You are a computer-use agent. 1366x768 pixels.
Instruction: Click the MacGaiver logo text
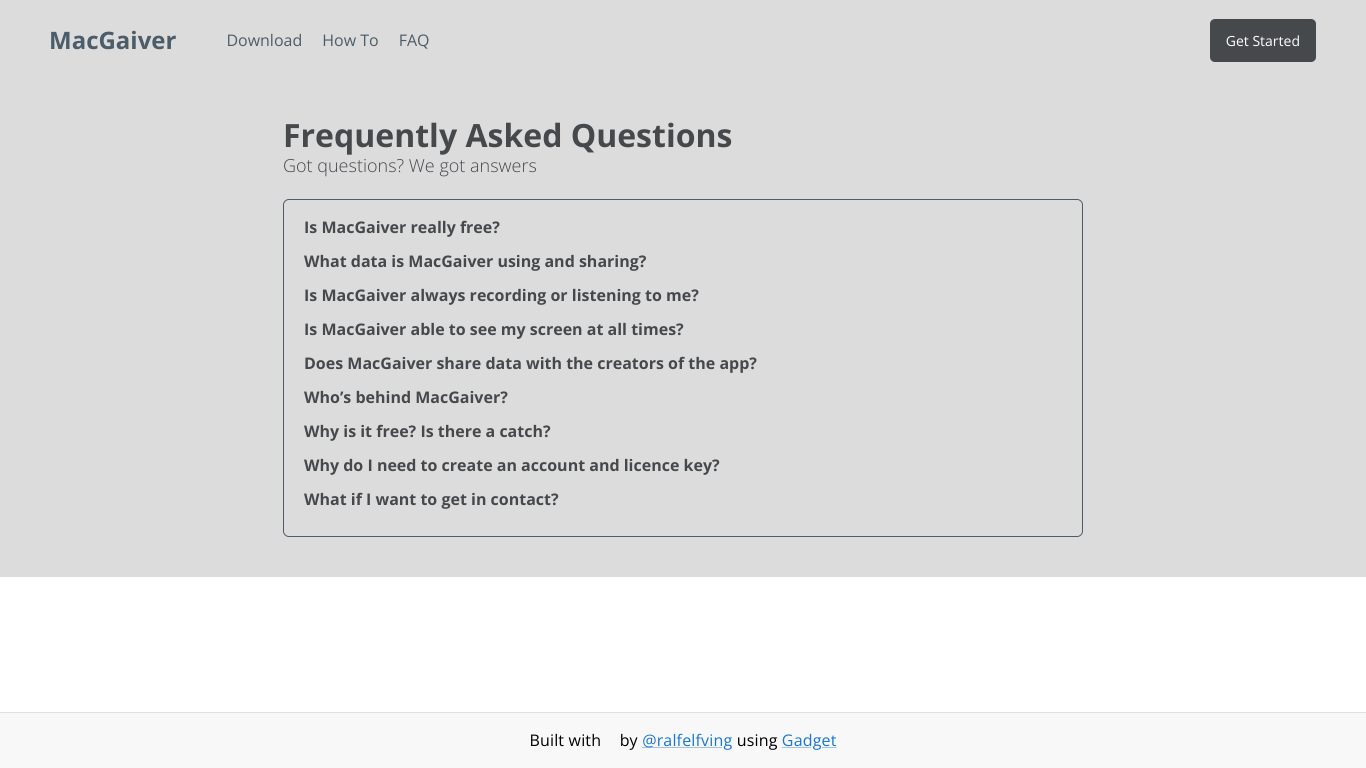[x=112, y=40]
